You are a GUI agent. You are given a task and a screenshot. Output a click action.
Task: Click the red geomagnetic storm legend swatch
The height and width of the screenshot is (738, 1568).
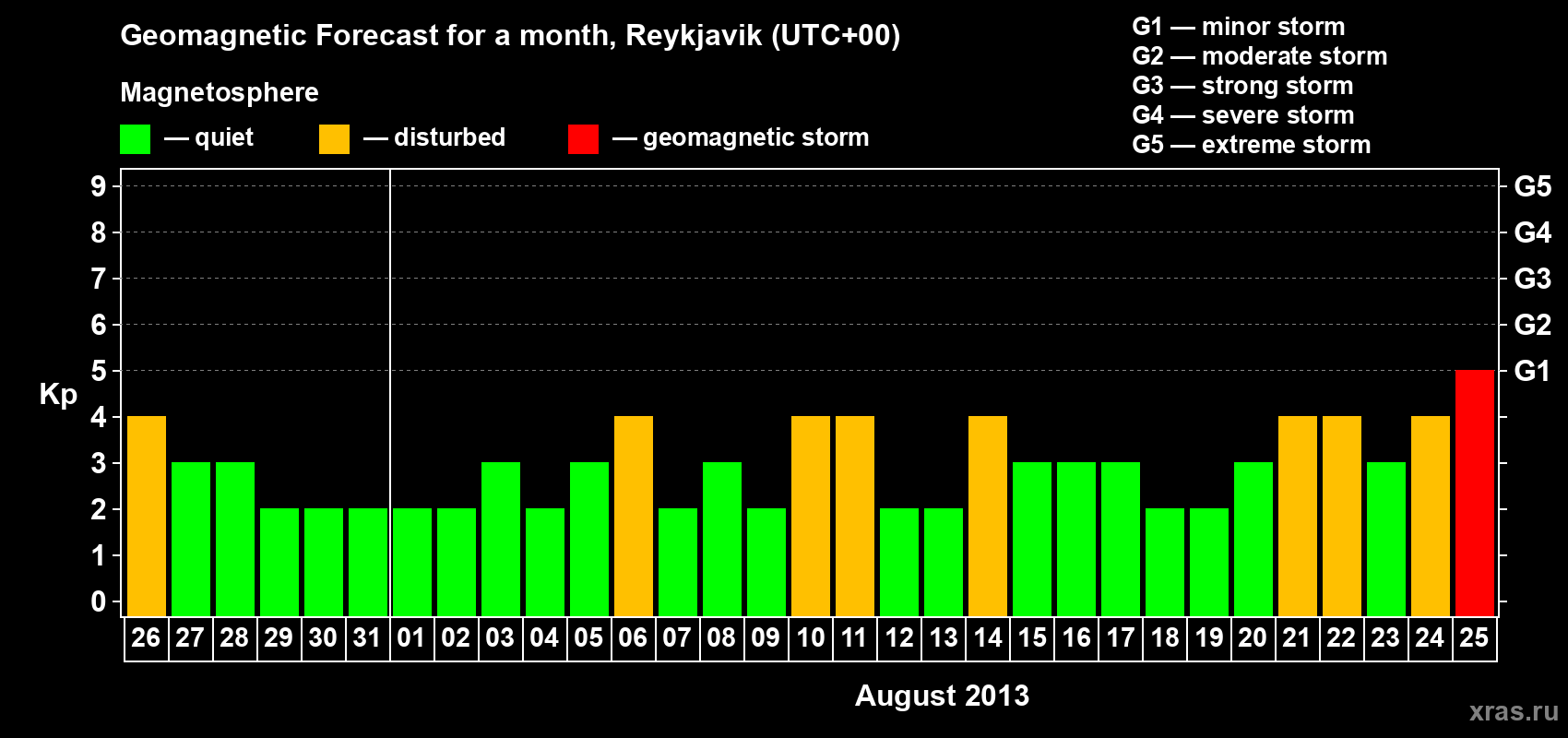click(x=583, y=139)
